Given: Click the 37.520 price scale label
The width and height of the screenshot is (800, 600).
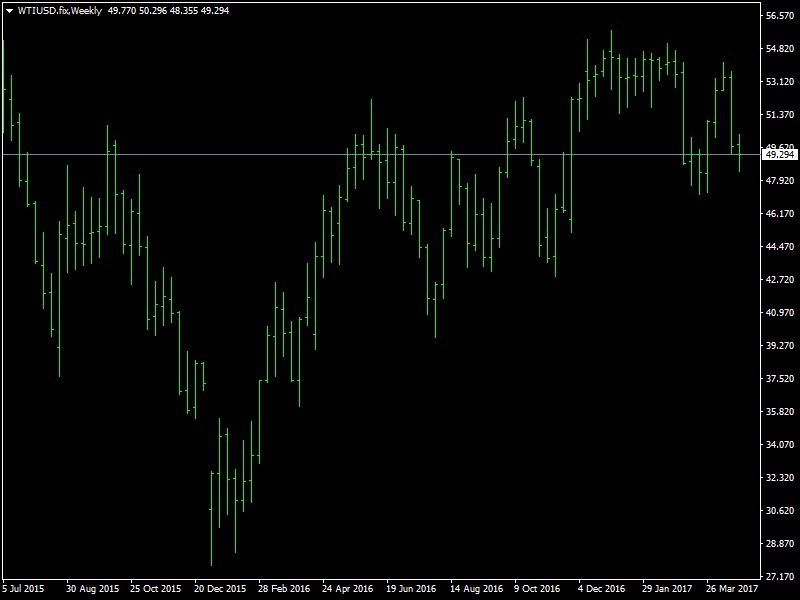Looking at the screenshot, I should [x=780, y=379].
